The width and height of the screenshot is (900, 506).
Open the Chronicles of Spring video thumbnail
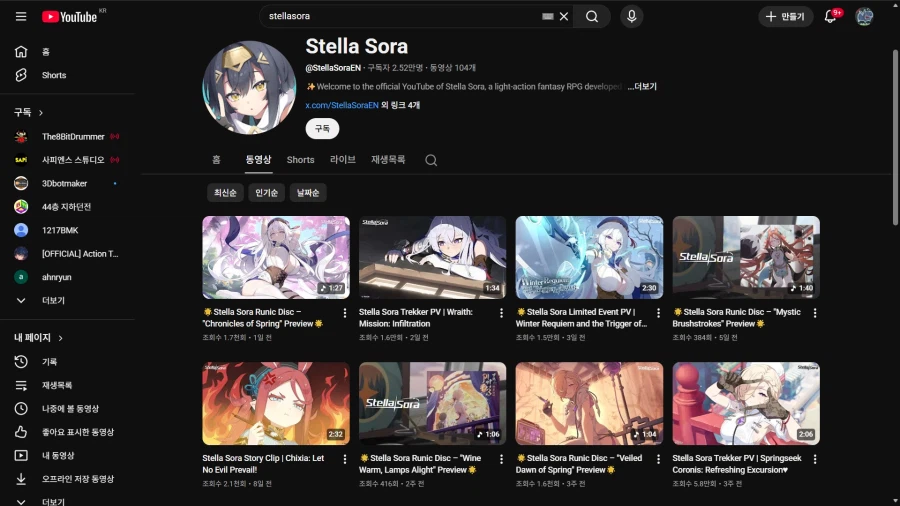(x=276, y=257)
